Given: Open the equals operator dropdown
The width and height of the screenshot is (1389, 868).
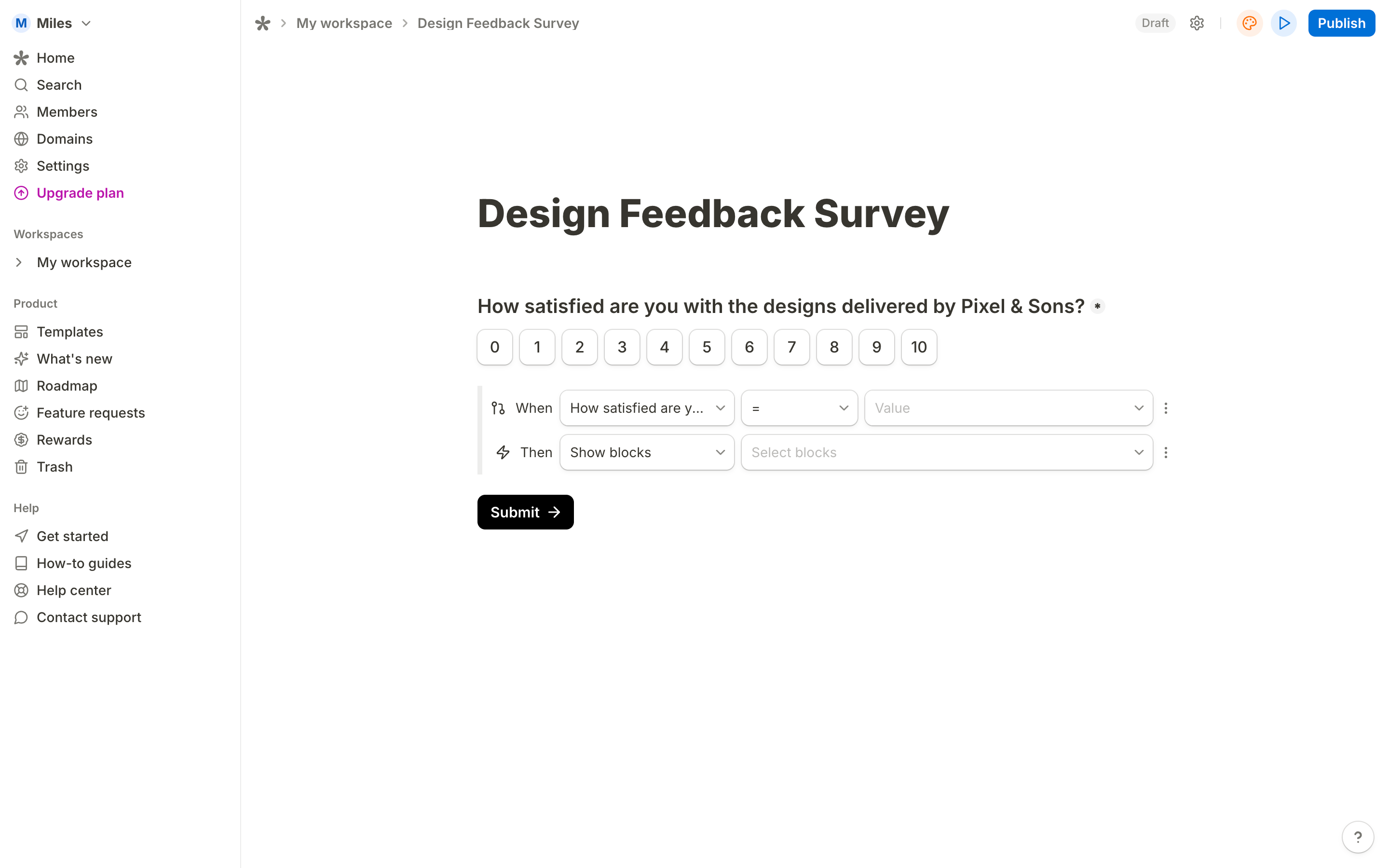Looking at the screenshot, I should (799, 408).
